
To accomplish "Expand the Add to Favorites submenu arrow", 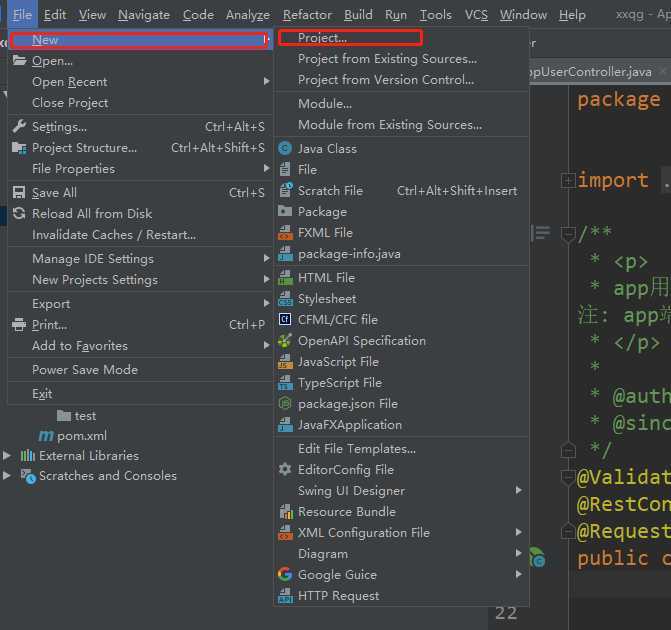I will click(267, 345).
